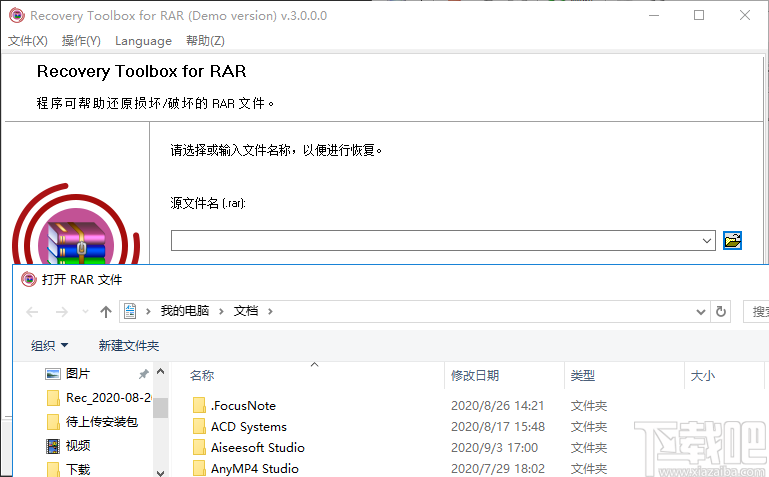Select 下载 in the navigation pane
769x477 pixels.
tap(77, 469)
